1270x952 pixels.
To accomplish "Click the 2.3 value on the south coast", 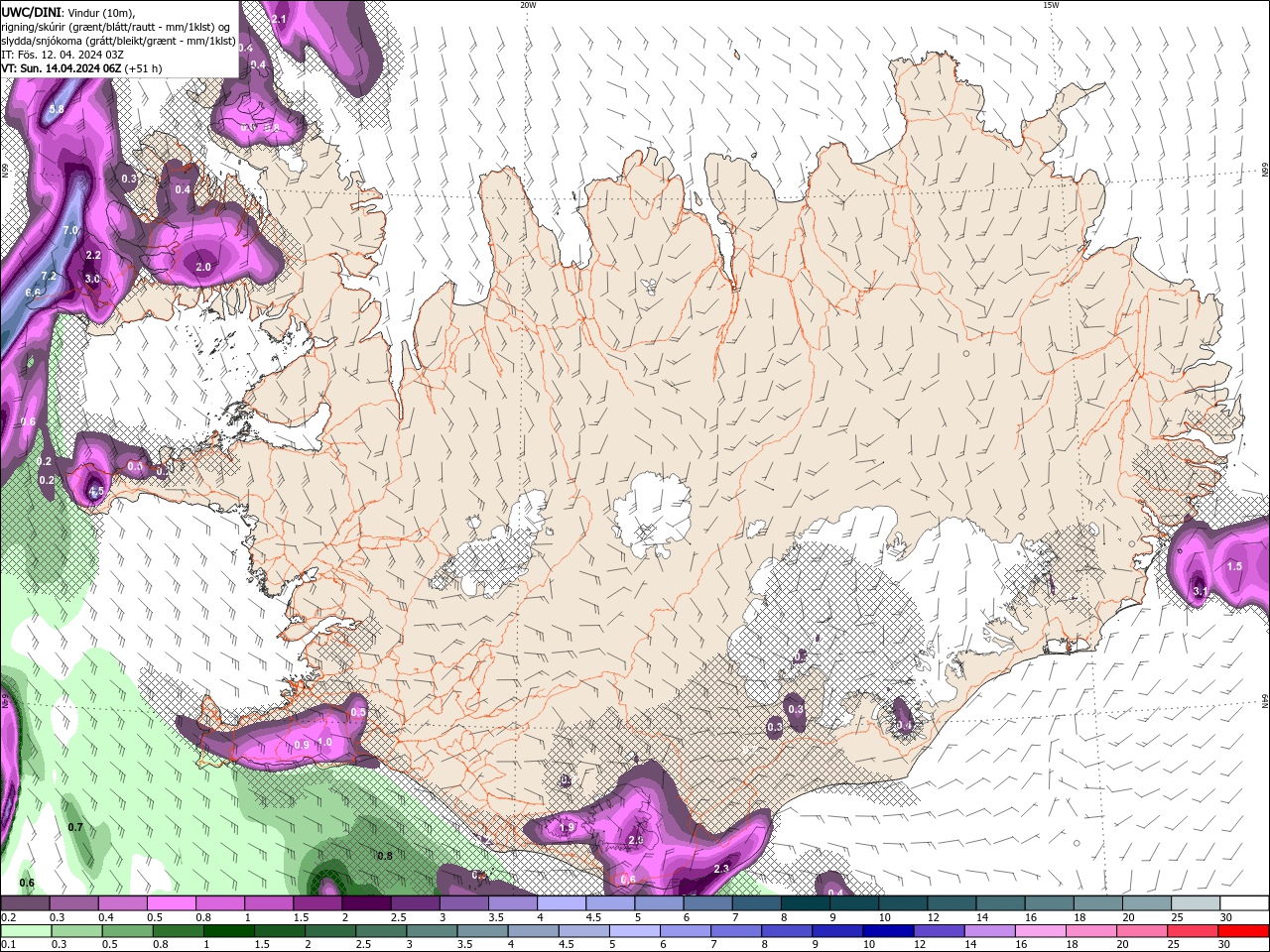I will coord(721,869).
